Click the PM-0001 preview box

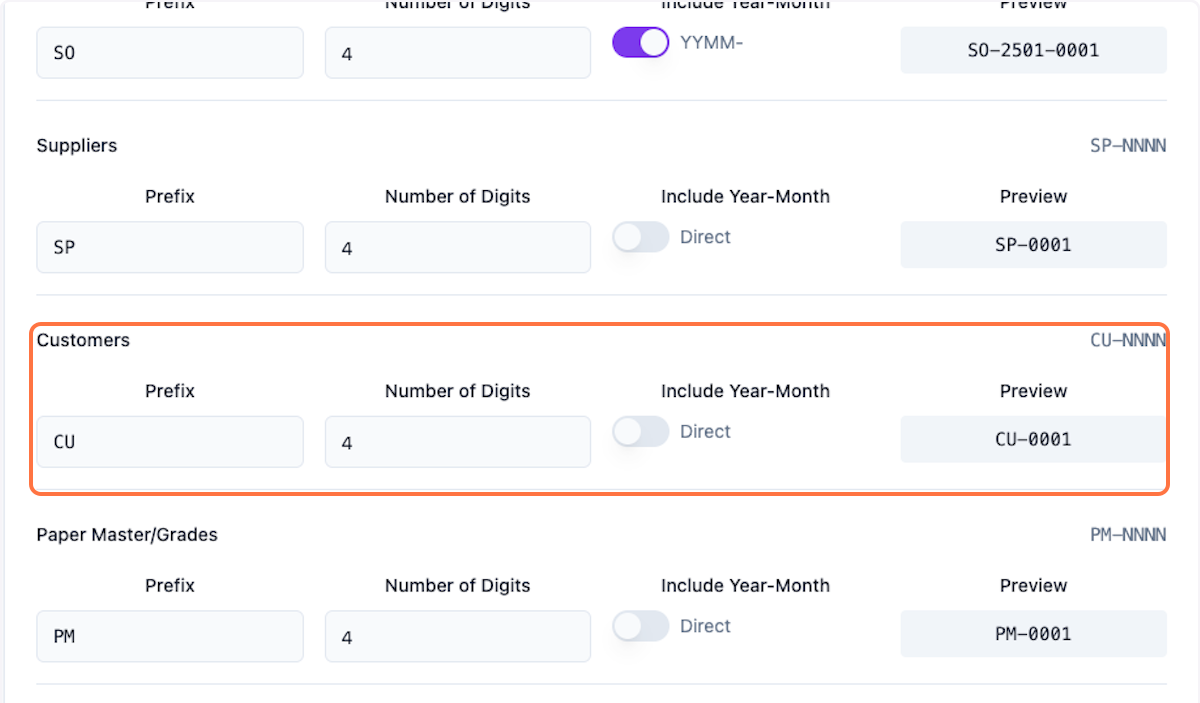(x=1033, y=633)
